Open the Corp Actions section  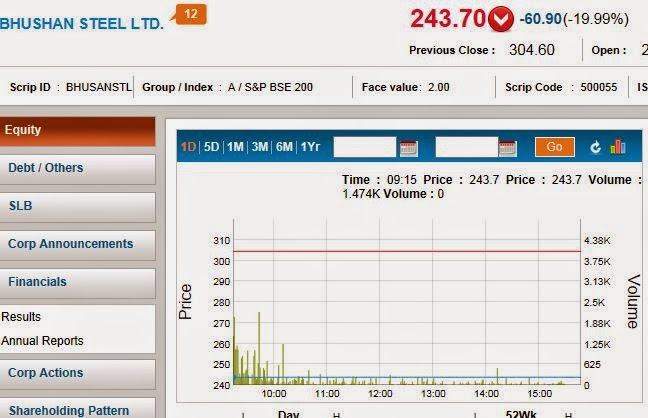(x=77, y=374)
